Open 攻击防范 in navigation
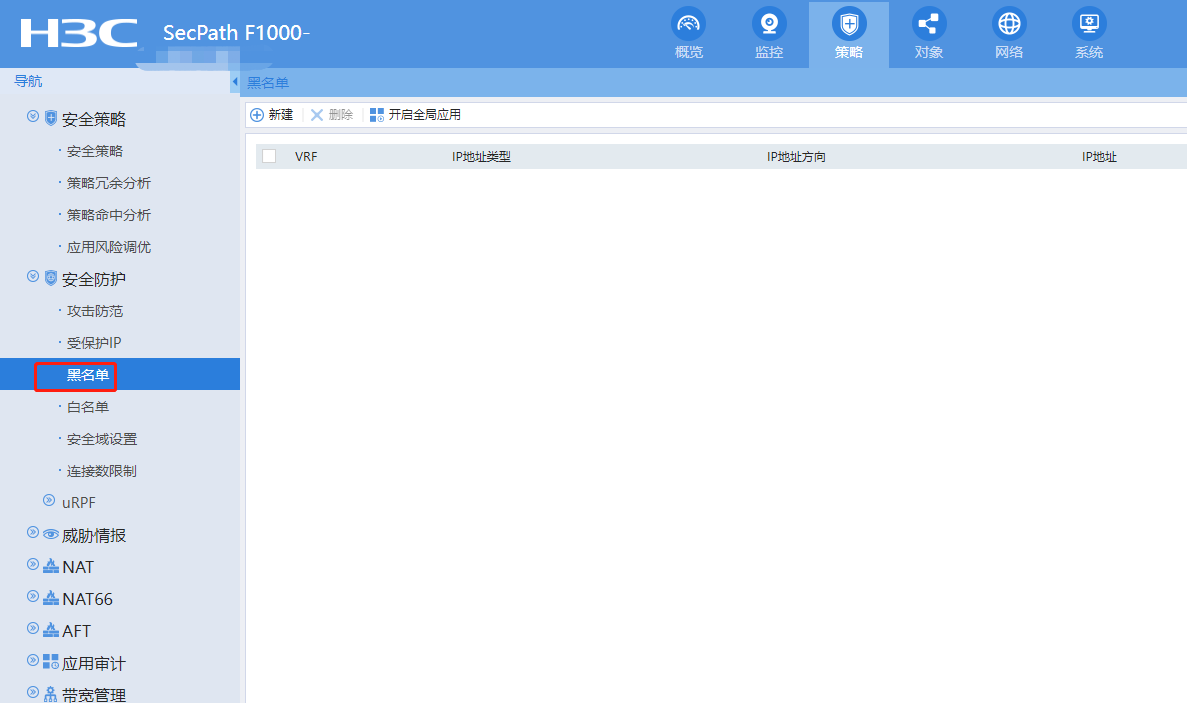The image size is (1187, 703). click(x=95, y=311)
